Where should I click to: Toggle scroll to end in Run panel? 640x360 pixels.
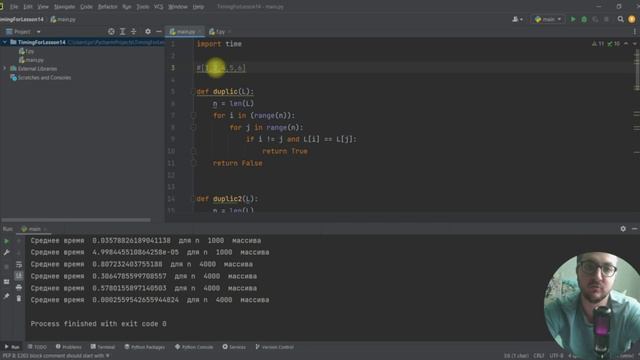coord(19,276)
